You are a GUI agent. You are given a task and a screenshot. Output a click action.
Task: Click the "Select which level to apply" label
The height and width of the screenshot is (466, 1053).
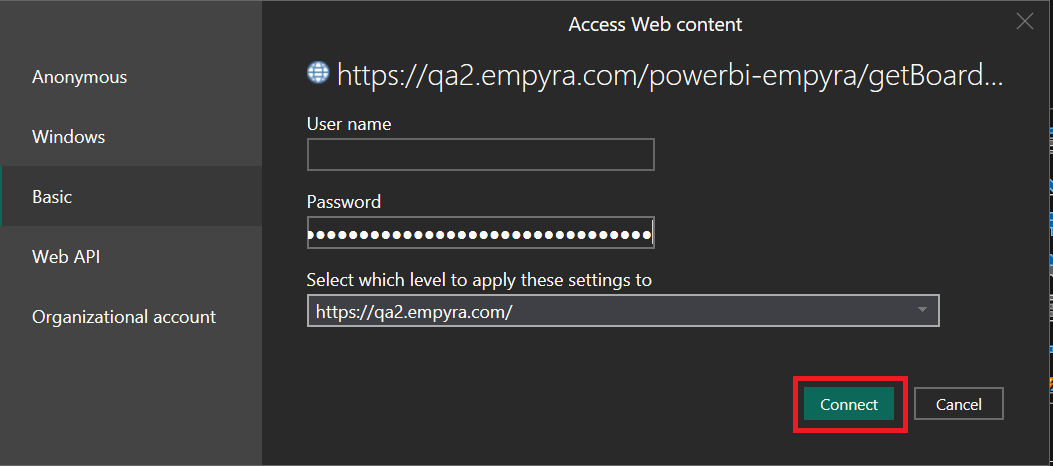[479, 279]
